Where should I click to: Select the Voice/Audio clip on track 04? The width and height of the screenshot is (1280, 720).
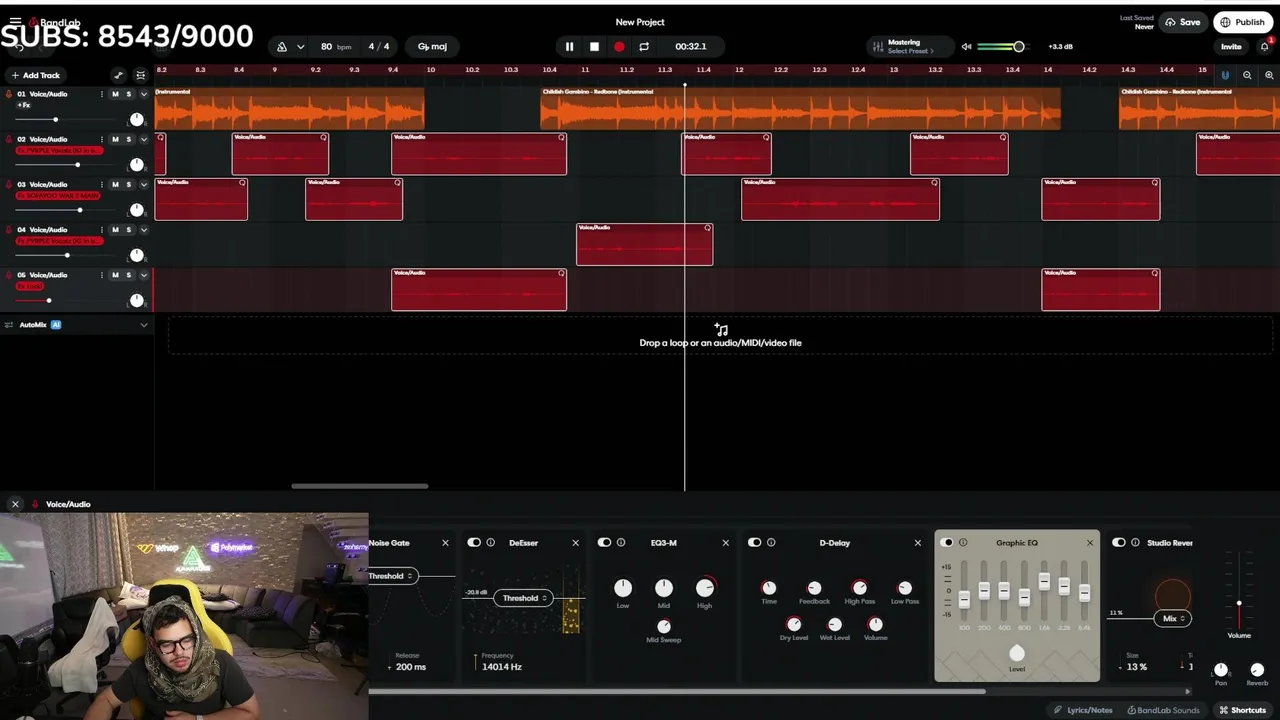[644, 245]
